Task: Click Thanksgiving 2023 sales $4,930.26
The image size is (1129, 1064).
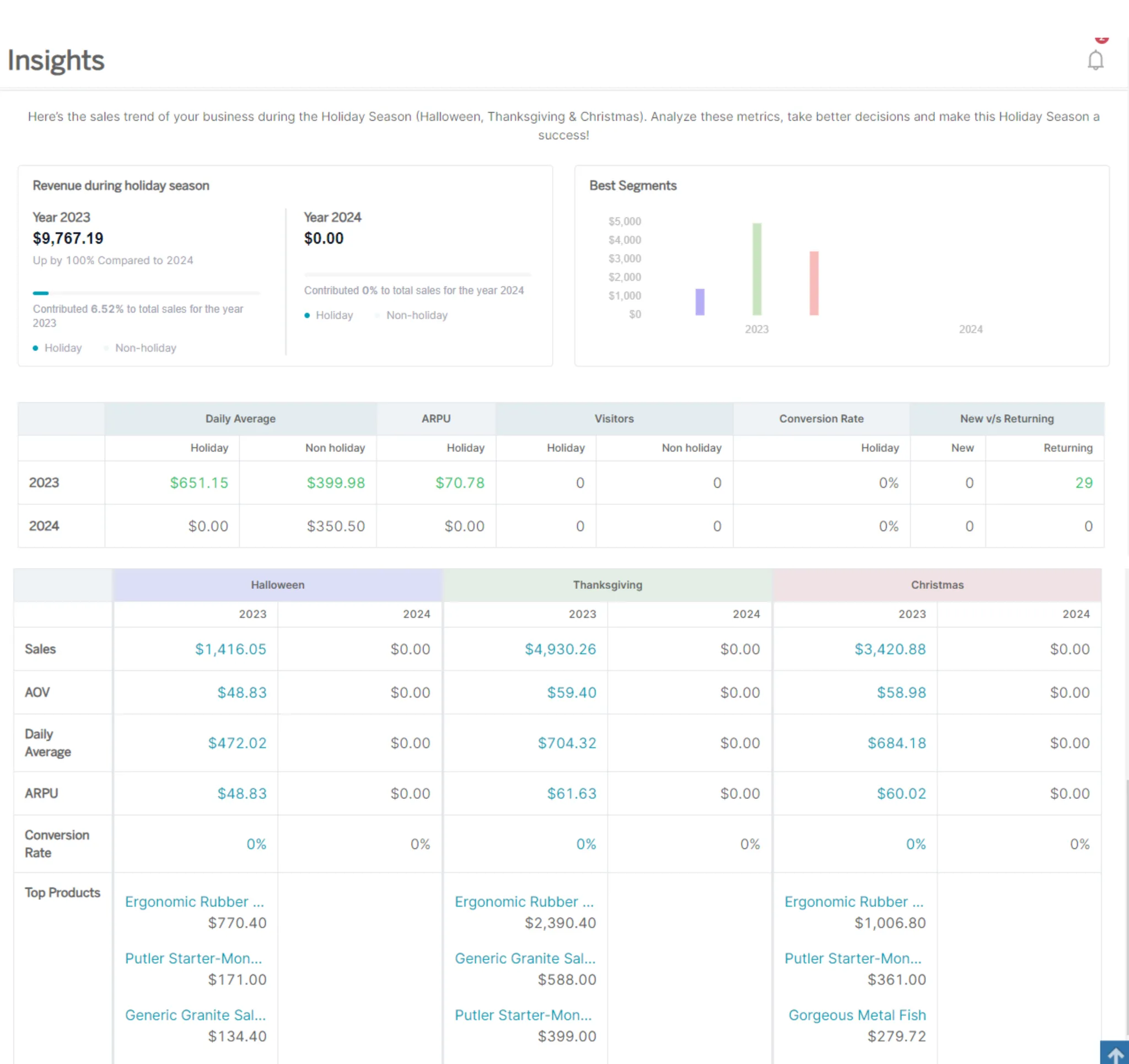Action: click(x=561, y=649)
